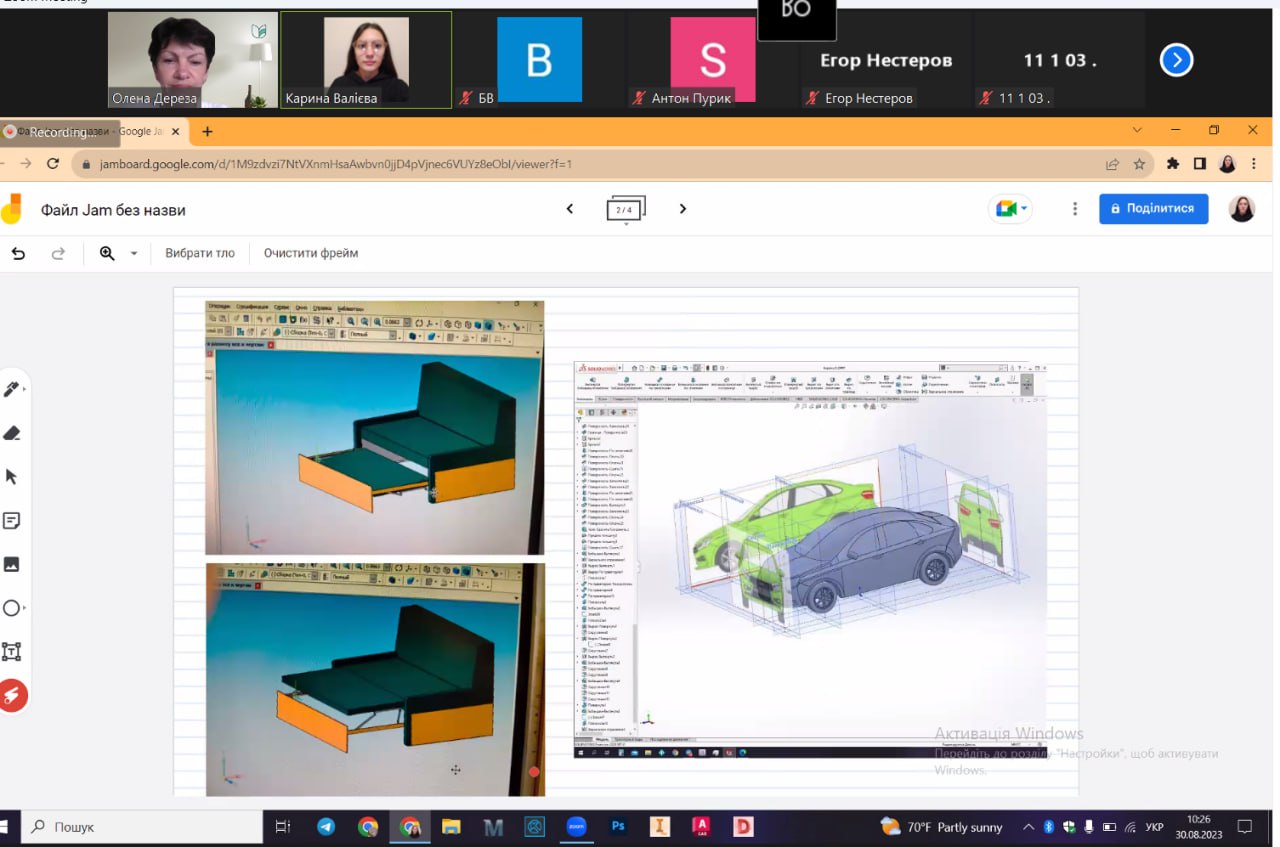The image size is (1280, 847).
Task: Undo the last Jamboard action
Action: (x=18, y=254)
